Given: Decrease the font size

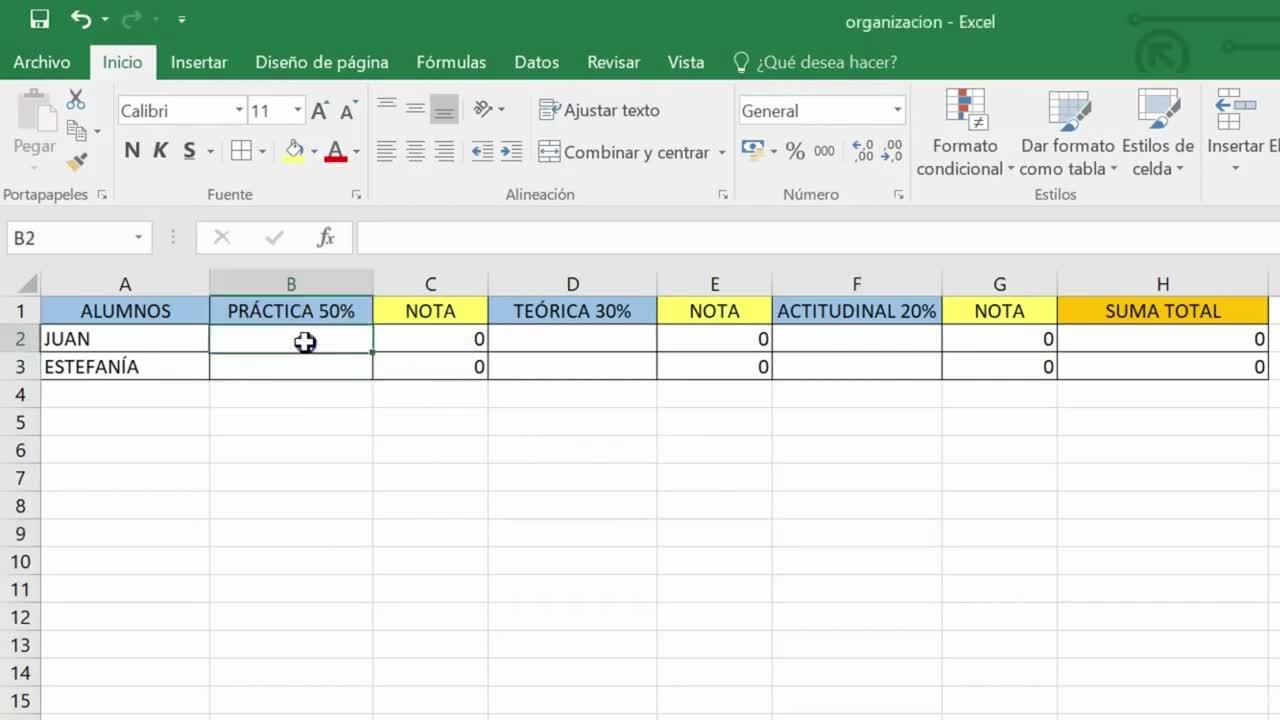Looking at the screenshot, I should pos(348,111).
